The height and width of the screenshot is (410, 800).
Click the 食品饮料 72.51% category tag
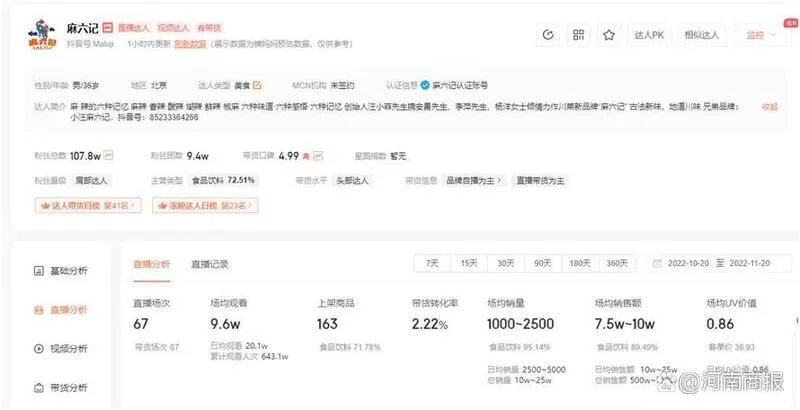223,181
